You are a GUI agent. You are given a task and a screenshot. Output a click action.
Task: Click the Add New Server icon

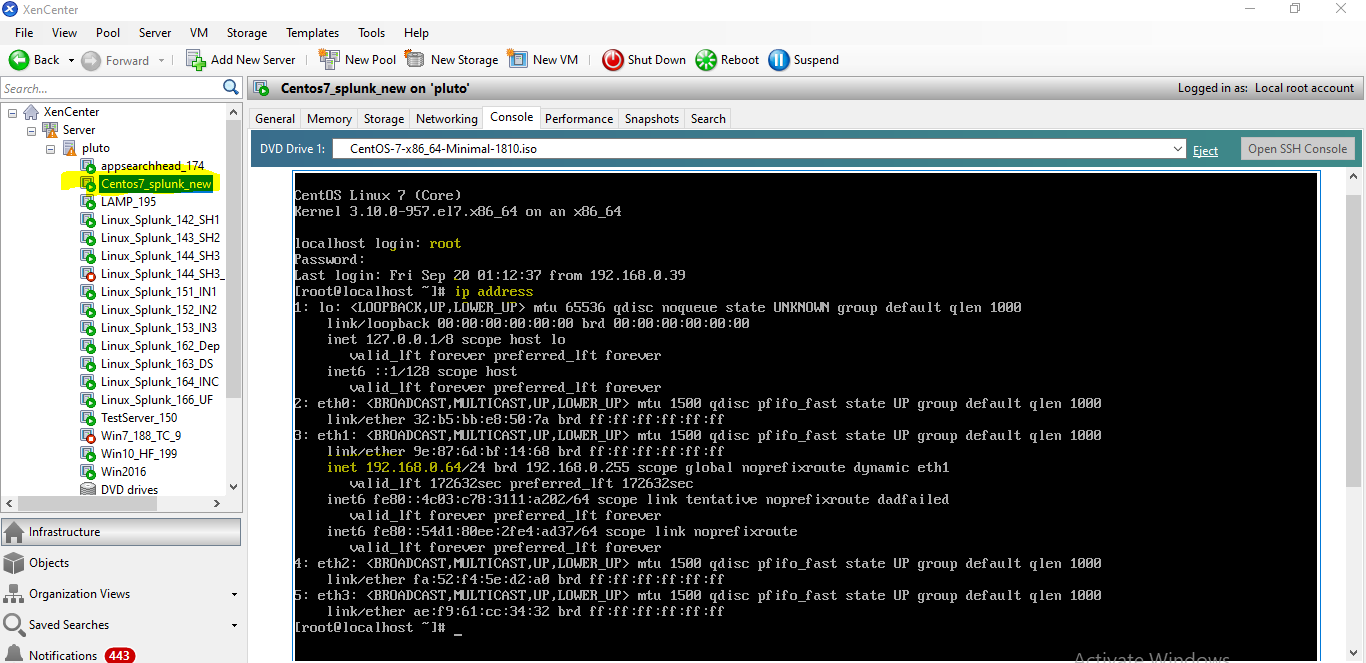[196, 60]
